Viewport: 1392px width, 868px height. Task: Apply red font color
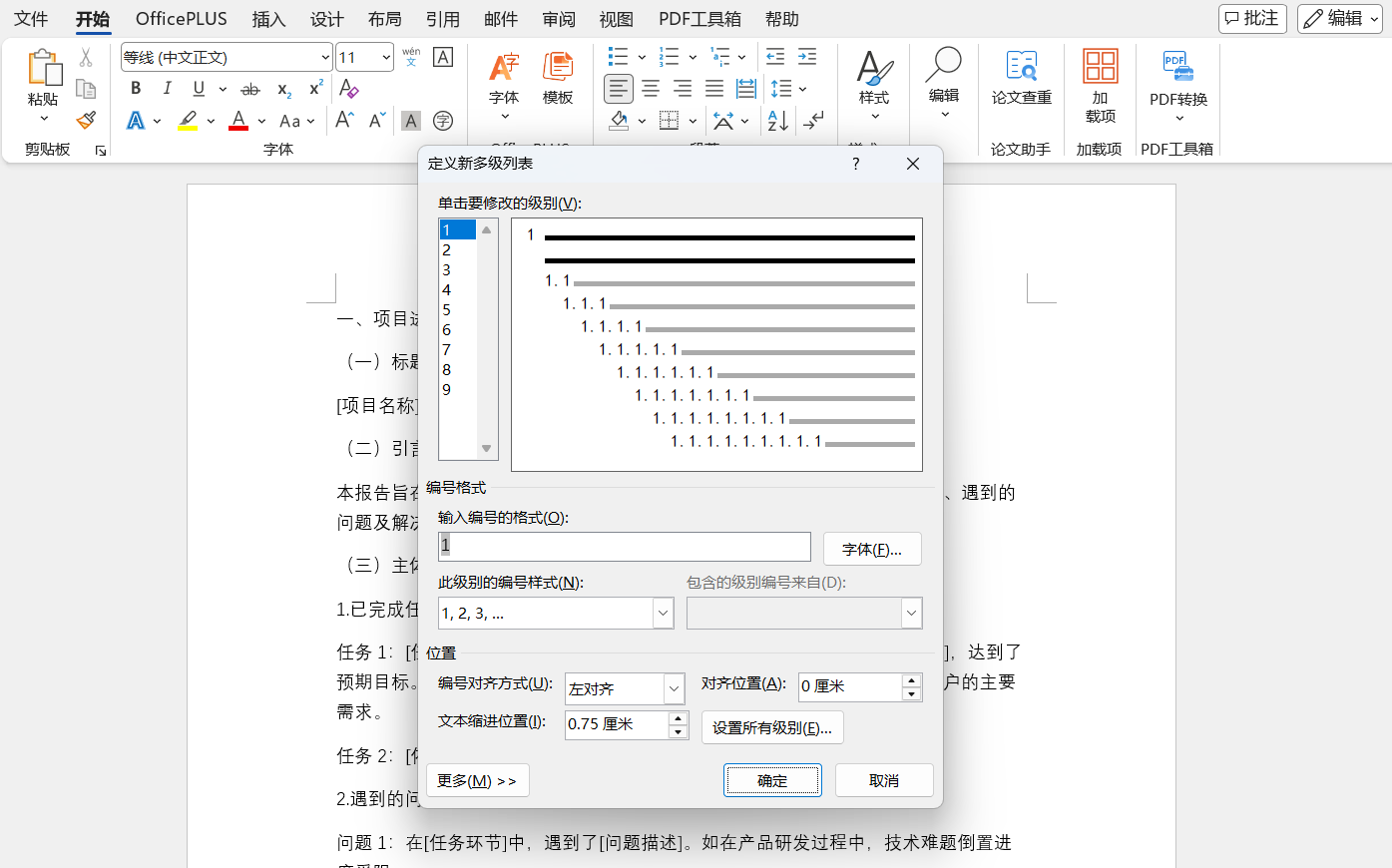(x=238, y=121)
